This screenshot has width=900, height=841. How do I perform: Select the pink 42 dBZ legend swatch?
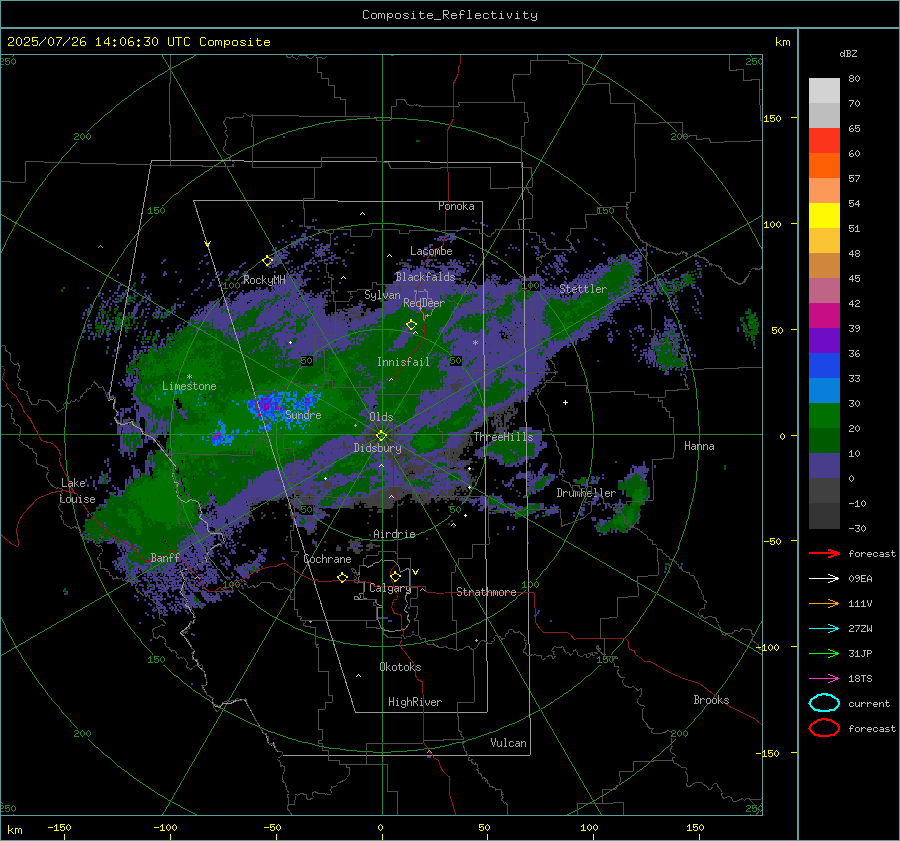824,290
